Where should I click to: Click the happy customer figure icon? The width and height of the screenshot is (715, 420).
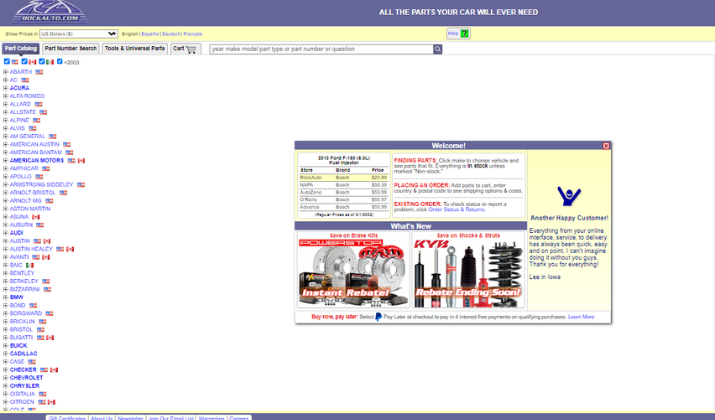point(569,195)
